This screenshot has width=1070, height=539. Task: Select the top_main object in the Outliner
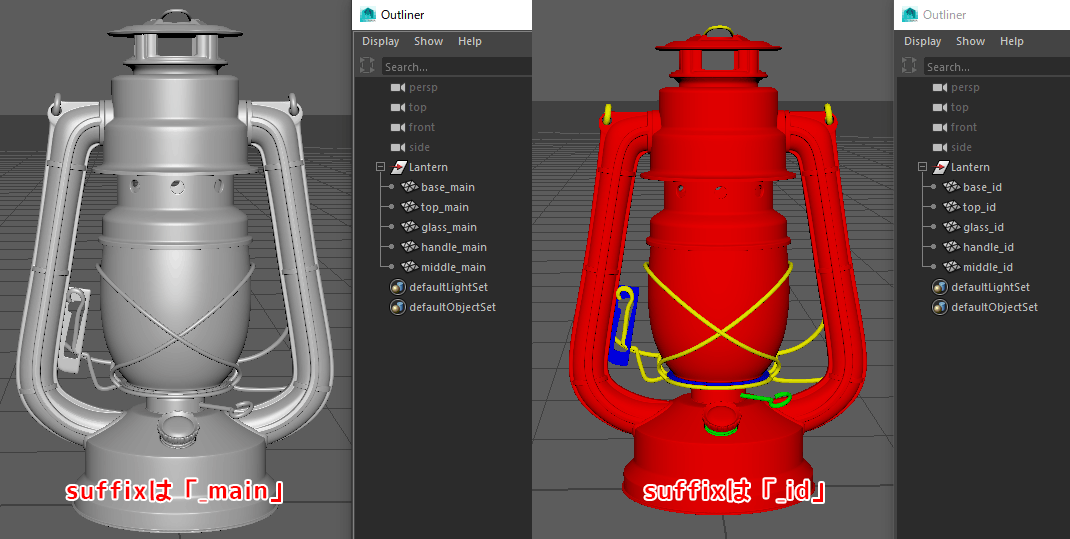pos(444,207)
